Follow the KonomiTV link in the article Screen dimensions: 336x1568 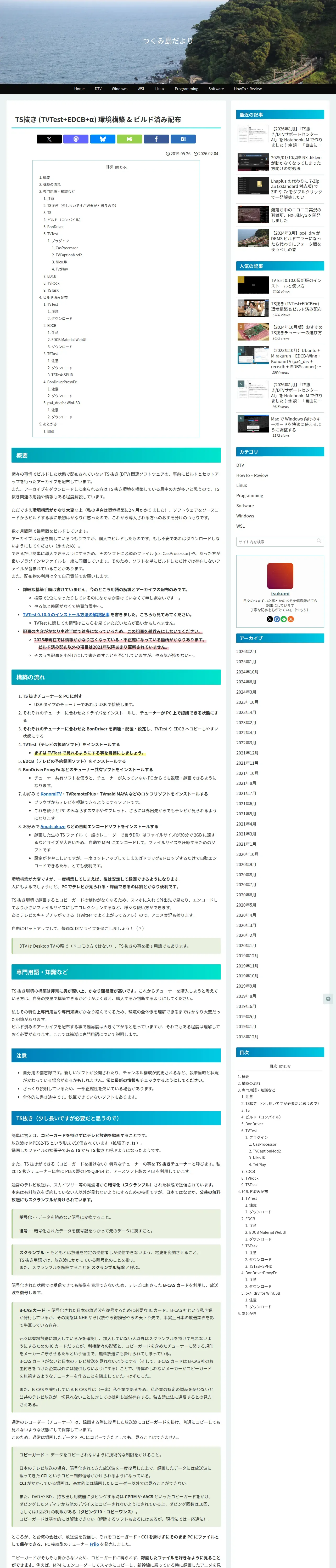[51, 794]
